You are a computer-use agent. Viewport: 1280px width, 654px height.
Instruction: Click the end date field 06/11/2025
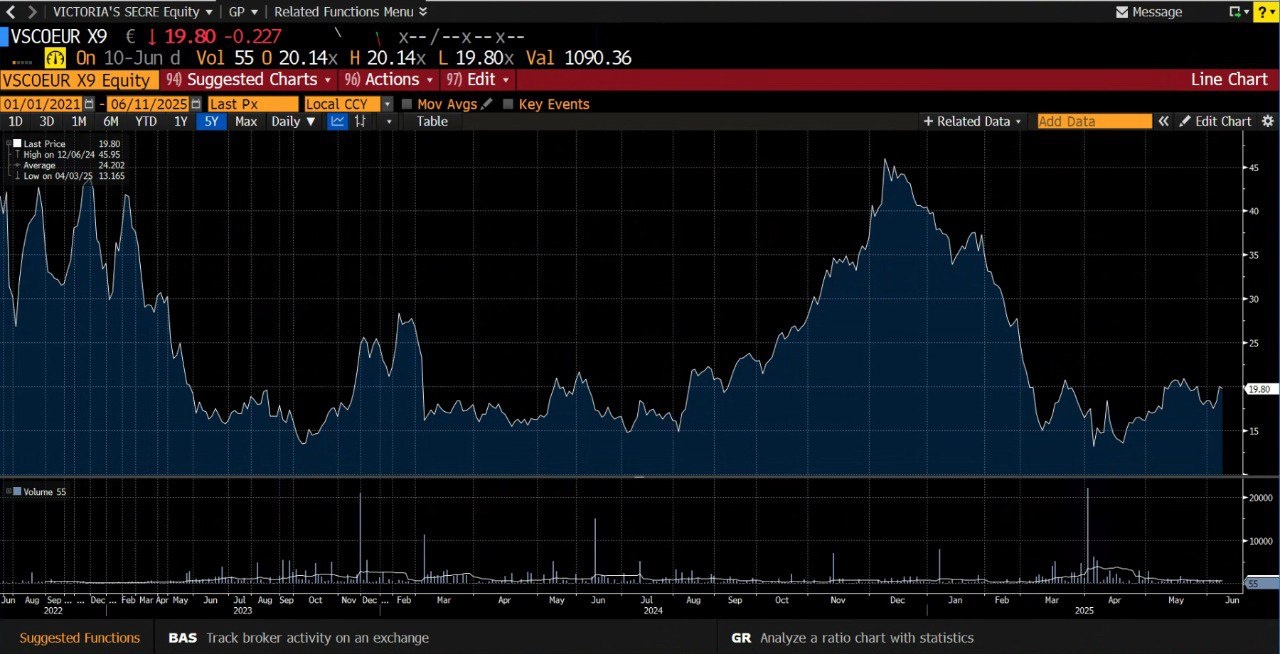point(149,104)
